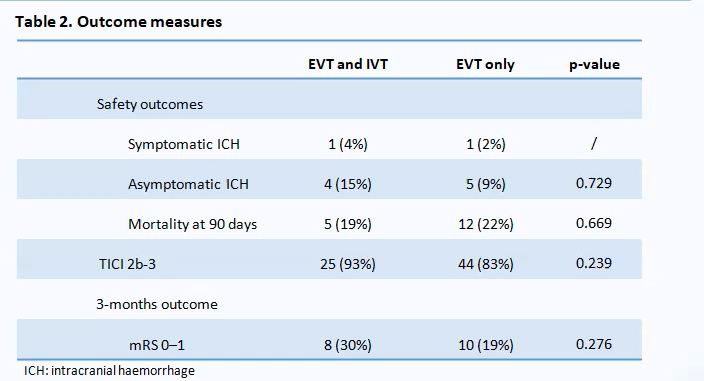Click the Asymptomatic ICH row label
Screen dimensions: 704x381
pos(188,184)
